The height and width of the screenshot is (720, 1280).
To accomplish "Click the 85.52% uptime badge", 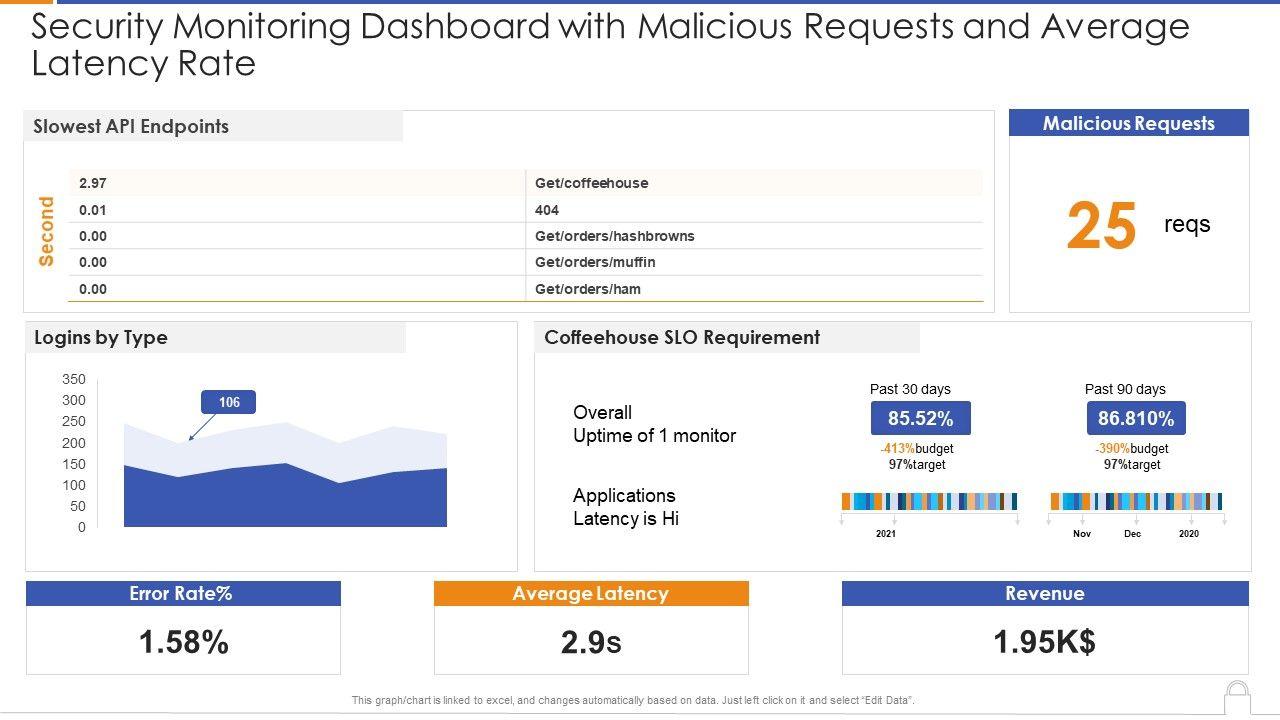I will [921, 418].
